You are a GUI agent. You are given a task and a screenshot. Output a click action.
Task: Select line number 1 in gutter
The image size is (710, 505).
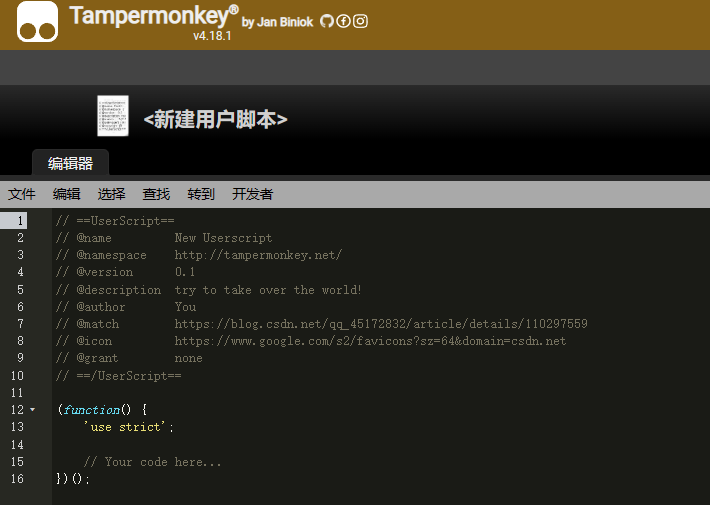20,221
